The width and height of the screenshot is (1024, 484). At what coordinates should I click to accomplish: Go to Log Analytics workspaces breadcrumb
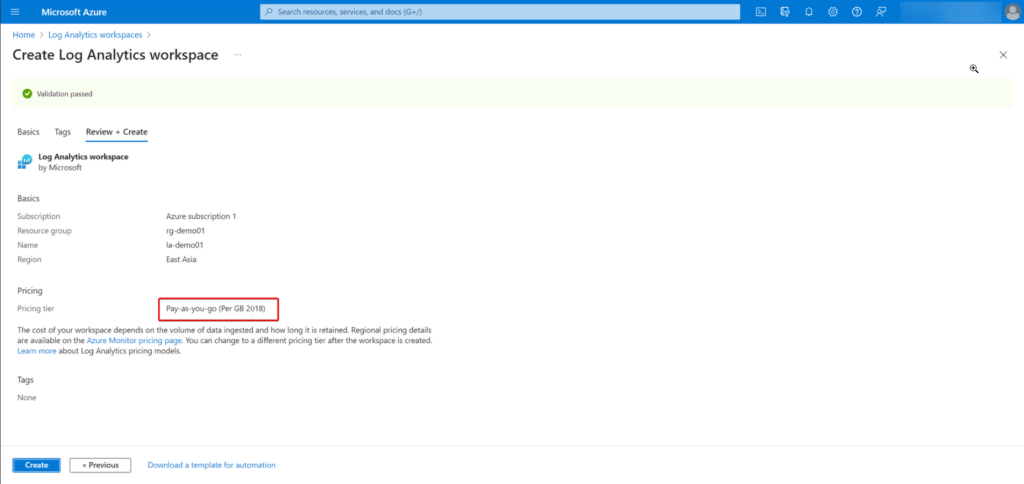tap(95, 35)
